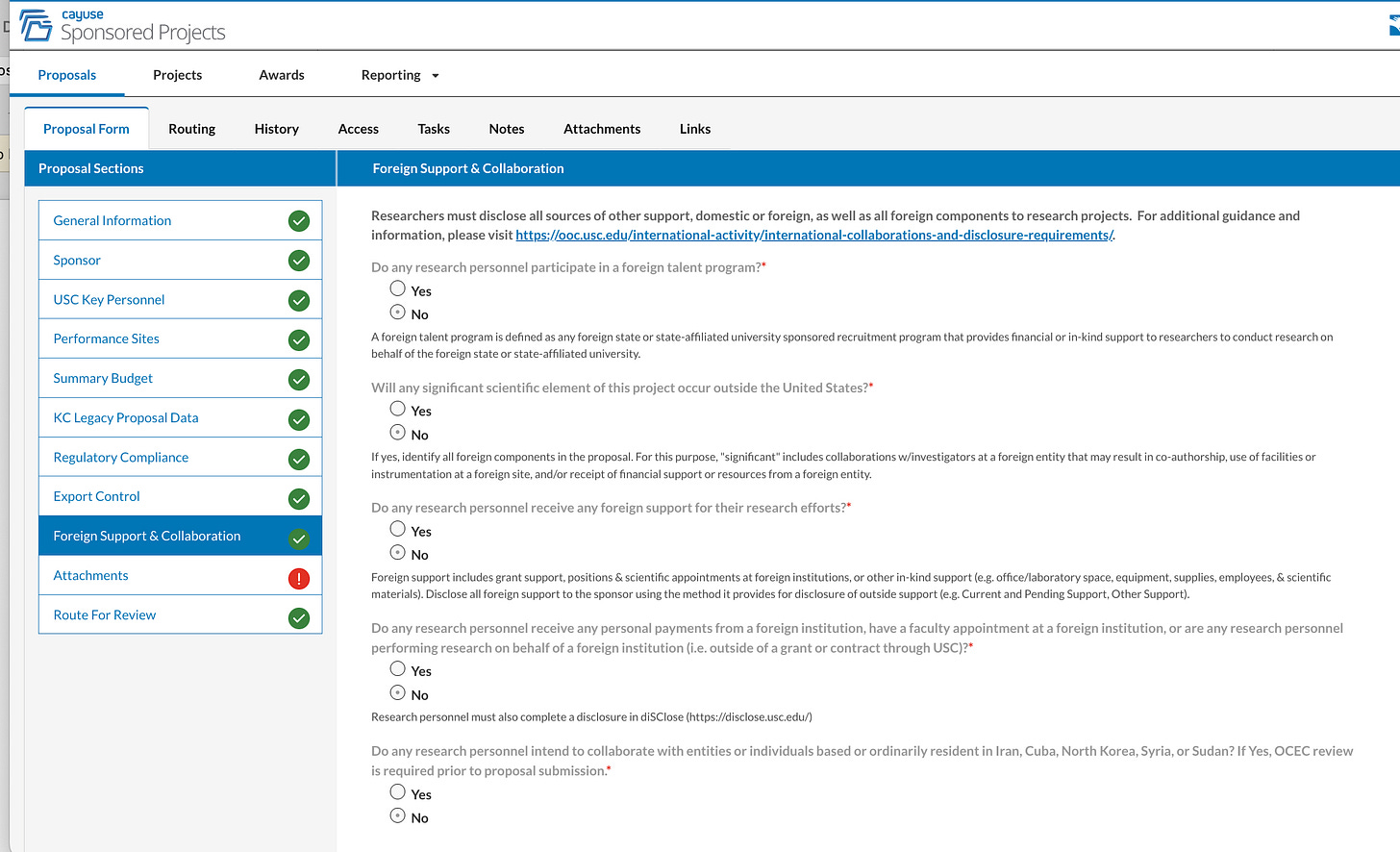Click the green checkmark beside Regulatory Compliance
The height and width of the screenshot is (852, 1400).
[x=299, y=459]
